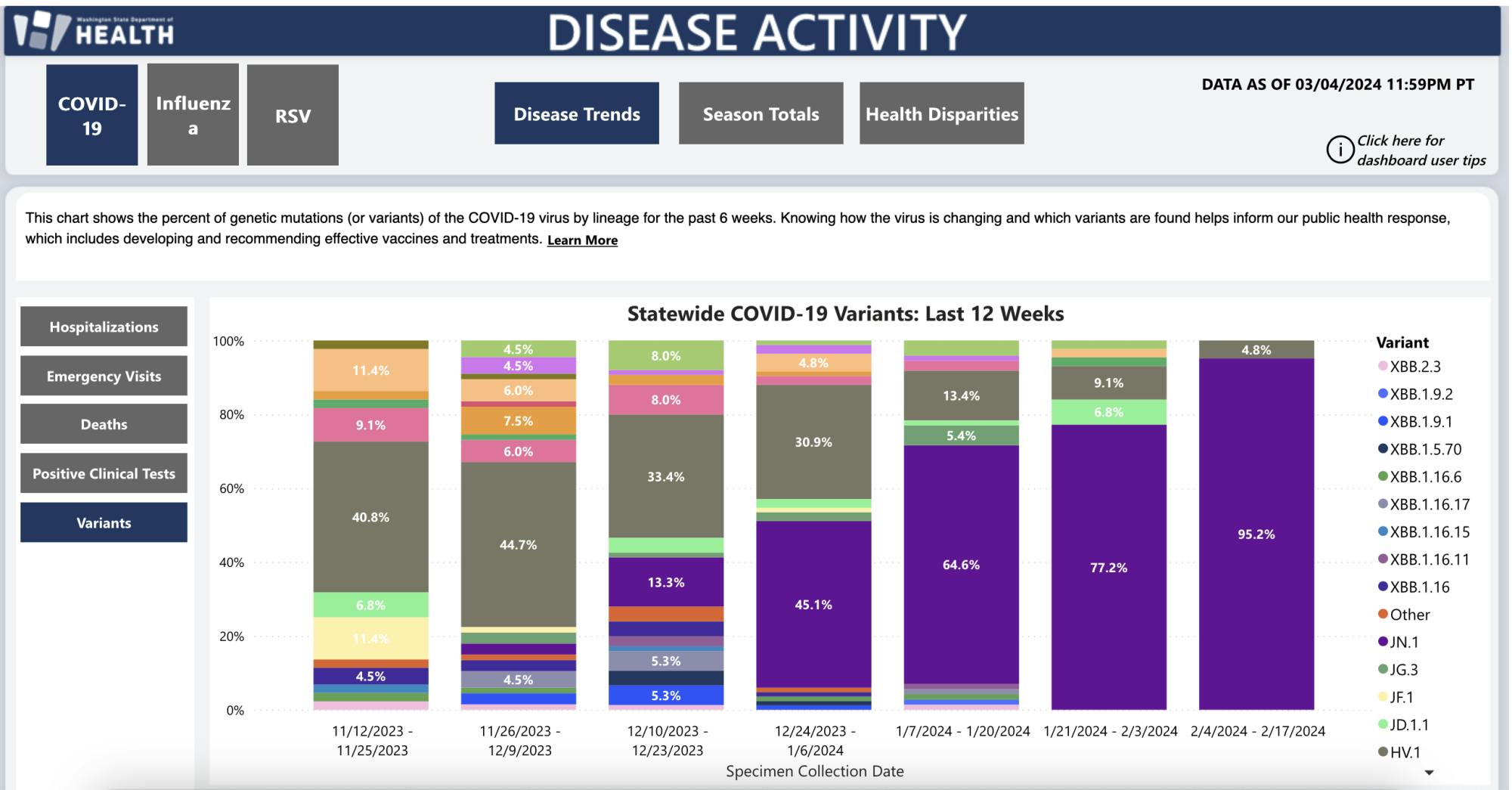
Task: Click the Other orange legend dot
Action: [x=1383, y=615]
